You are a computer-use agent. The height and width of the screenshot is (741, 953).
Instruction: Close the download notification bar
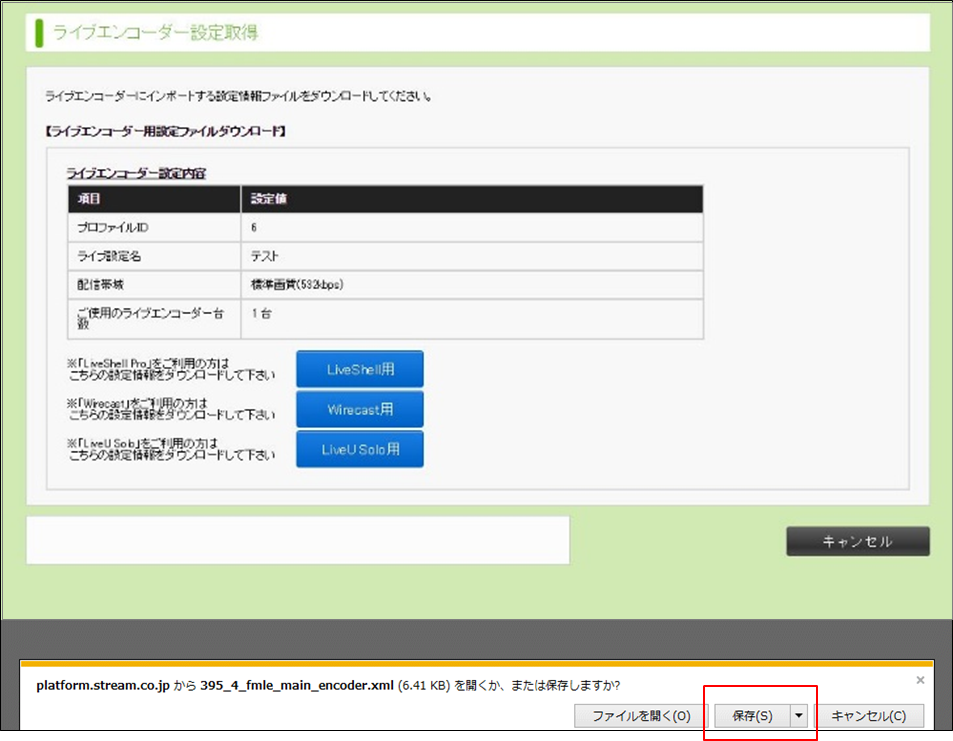(x=920, y=680)
